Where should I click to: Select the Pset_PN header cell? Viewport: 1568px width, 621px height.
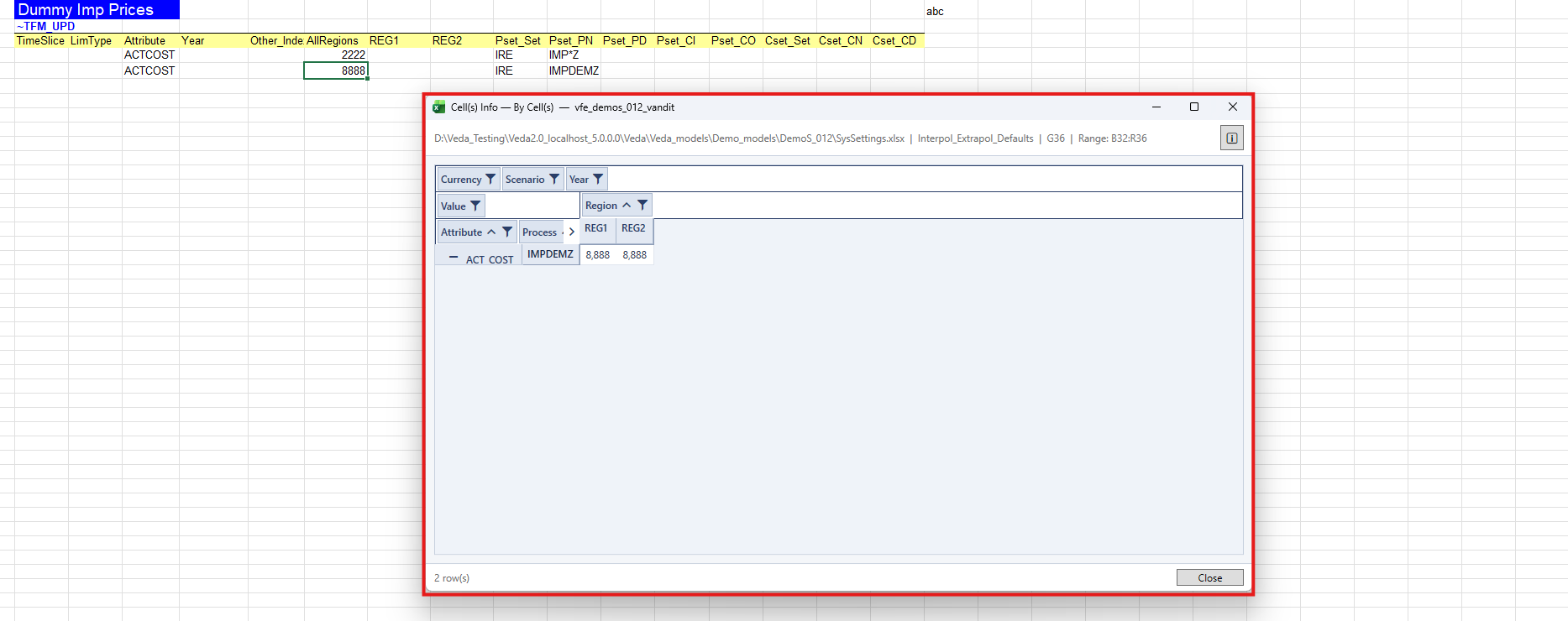[x=574, y=40]
